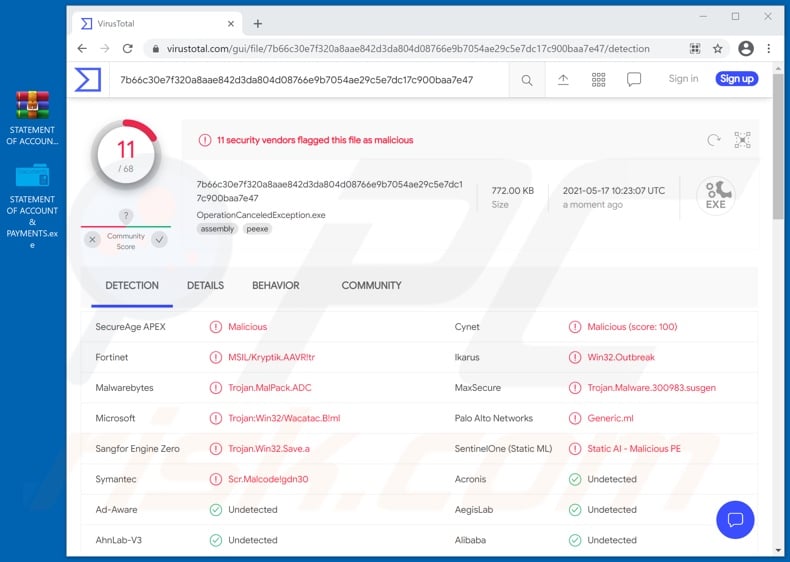The image size is (790, 562).
Task: Click the Trojan.Win32.Save.a detection text
Action: click(269, 449)
